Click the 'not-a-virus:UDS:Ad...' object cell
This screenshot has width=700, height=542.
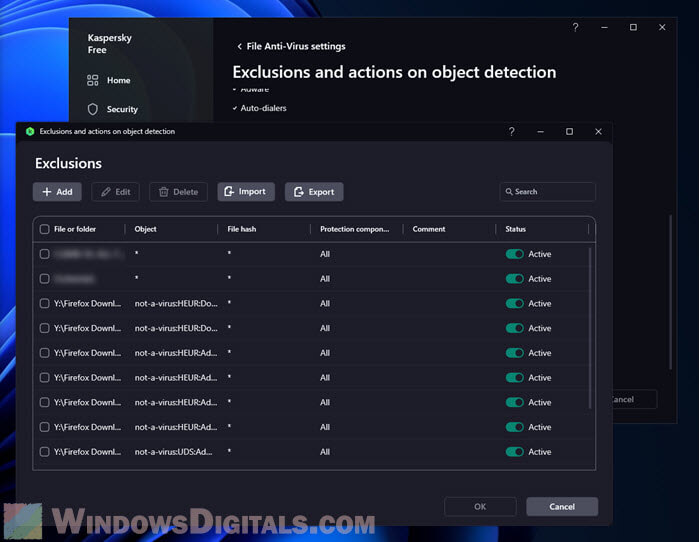tap(173, 452)
